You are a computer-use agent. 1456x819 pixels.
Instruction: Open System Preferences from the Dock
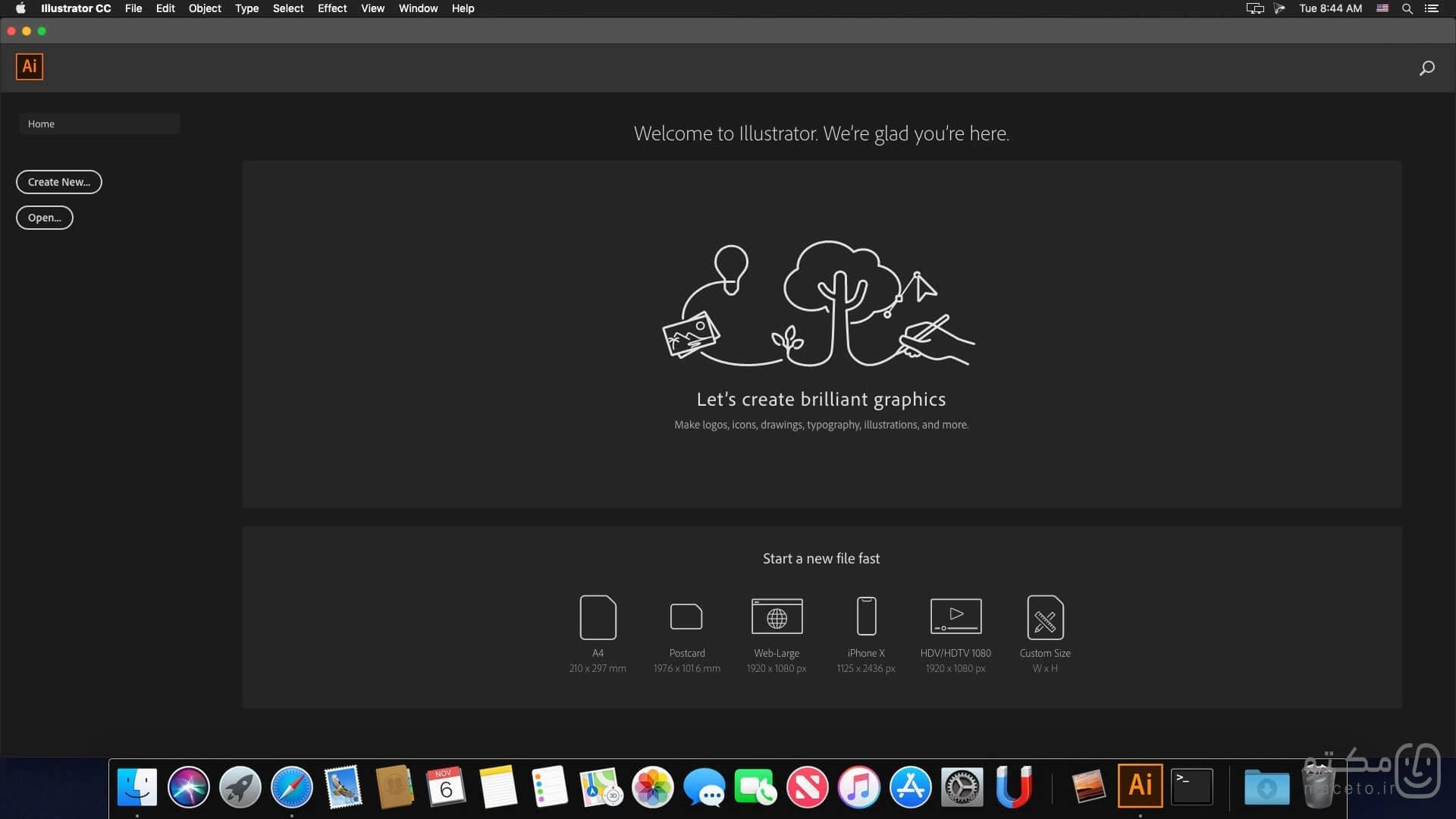[x=962, y=787]
